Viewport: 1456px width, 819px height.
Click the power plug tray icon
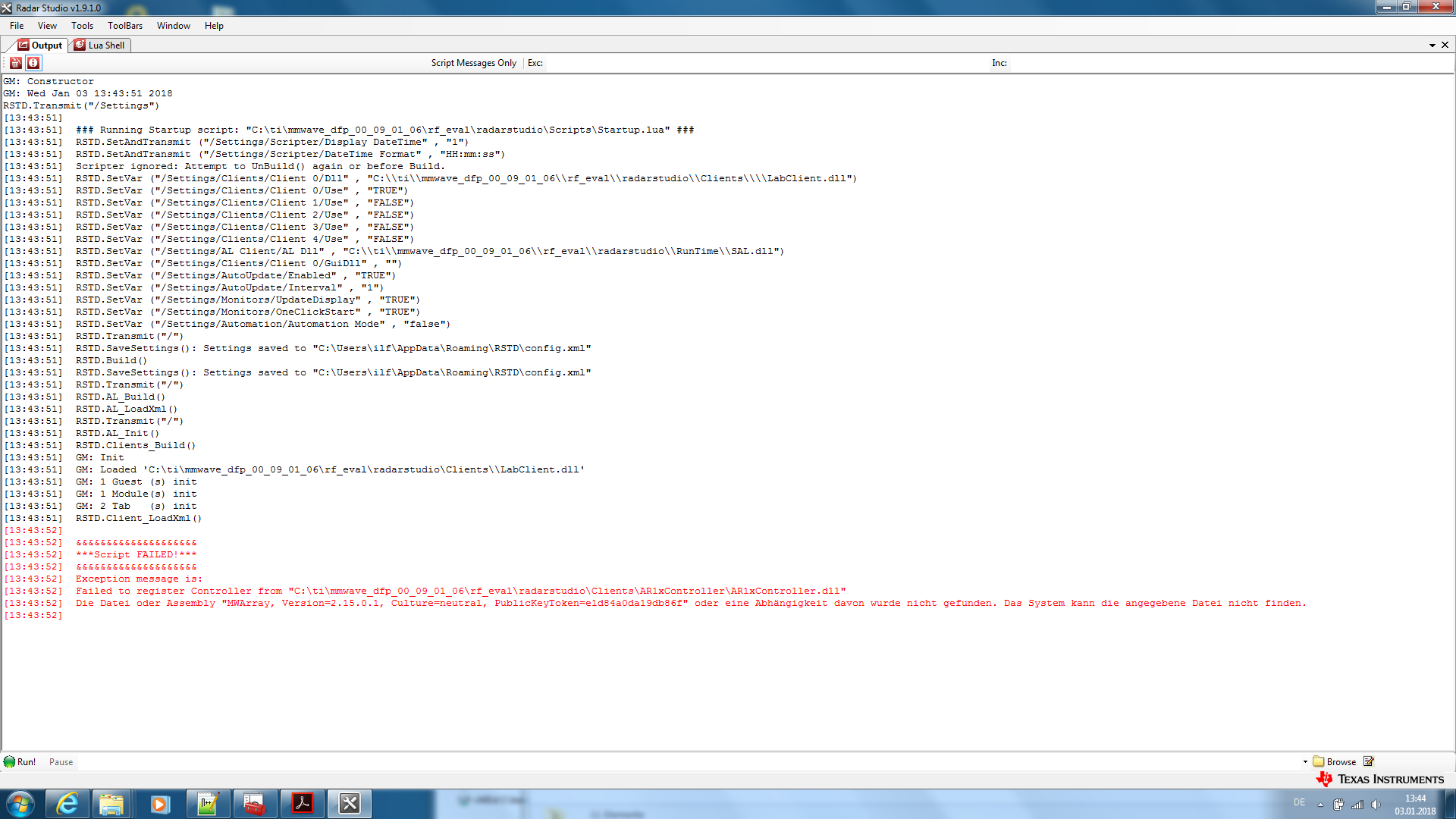click(1338, 805)
